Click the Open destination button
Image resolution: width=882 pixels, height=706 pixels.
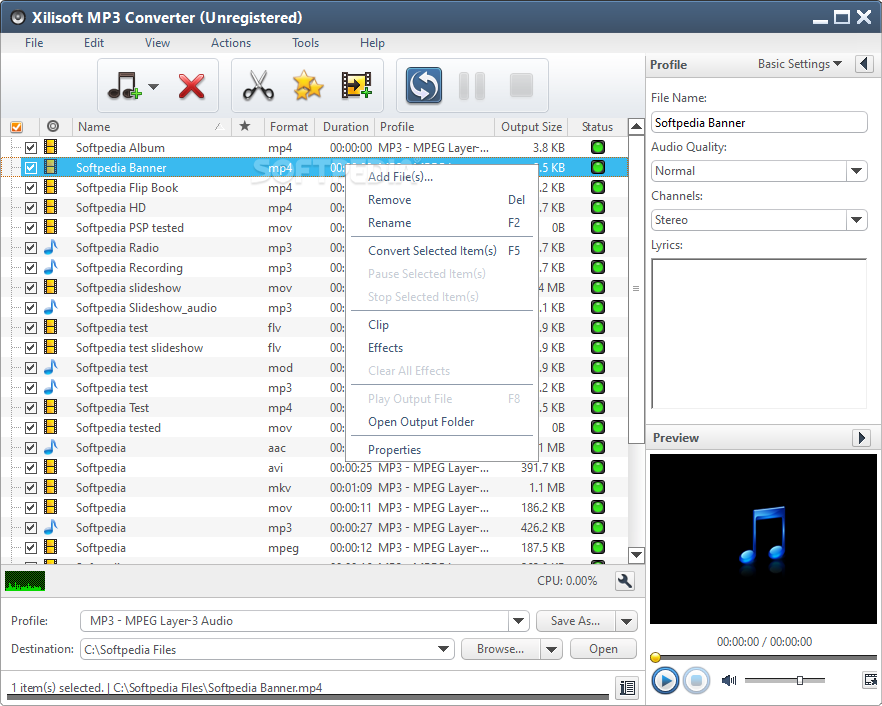point(603,649)
